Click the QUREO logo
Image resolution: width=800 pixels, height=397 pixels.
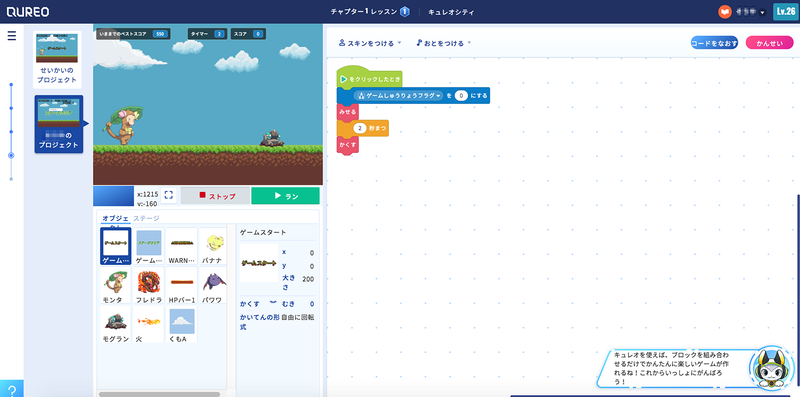(x=28, y=12)
